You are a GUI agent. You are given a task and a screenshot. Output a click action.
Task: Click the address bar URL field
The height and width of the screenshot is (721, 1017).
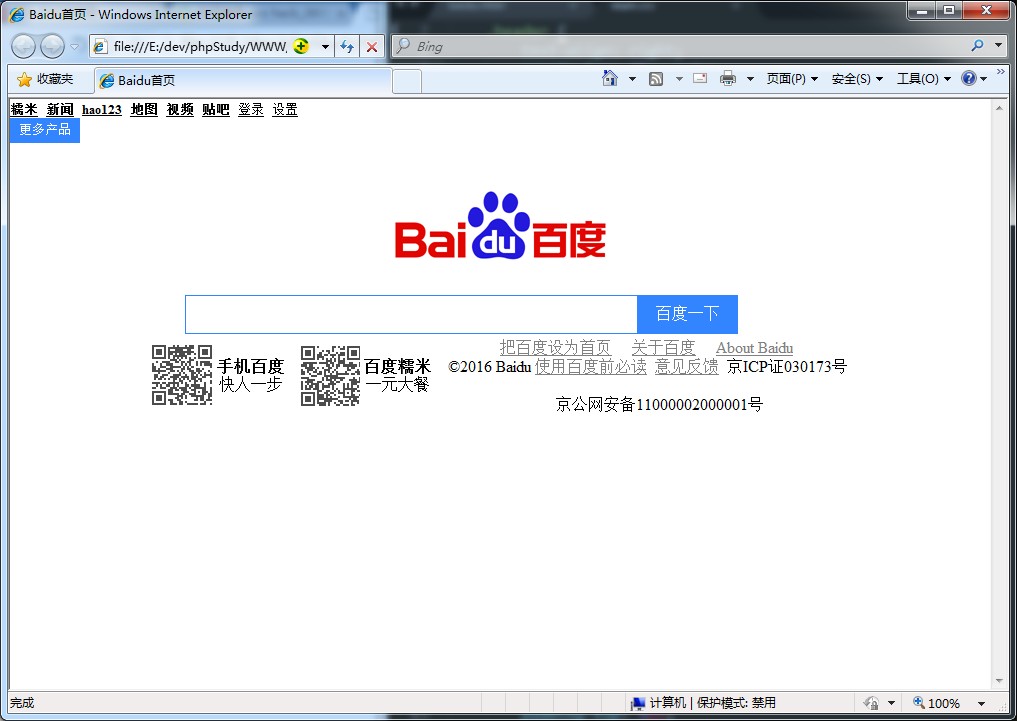coord(200,47)
